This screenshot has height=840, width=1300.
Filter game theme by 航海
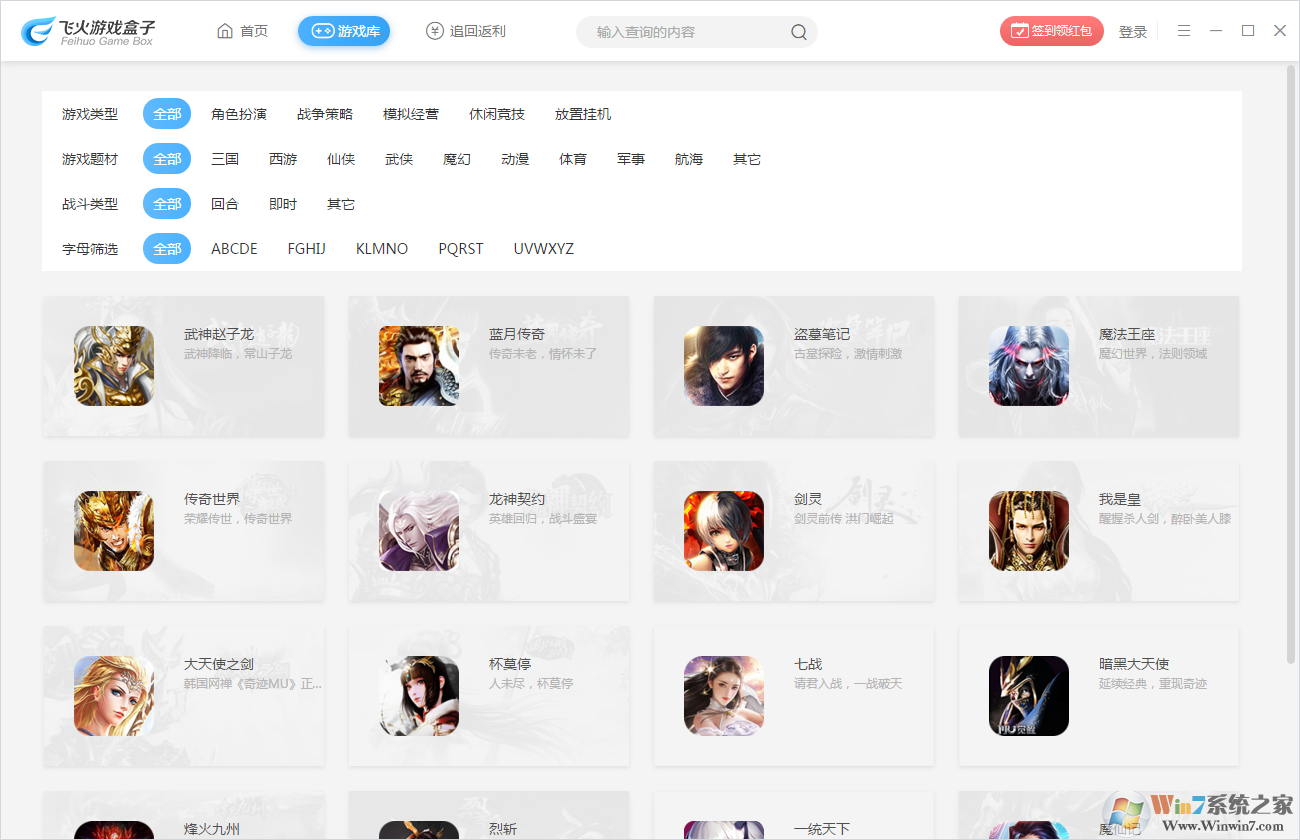pos(689,159)
